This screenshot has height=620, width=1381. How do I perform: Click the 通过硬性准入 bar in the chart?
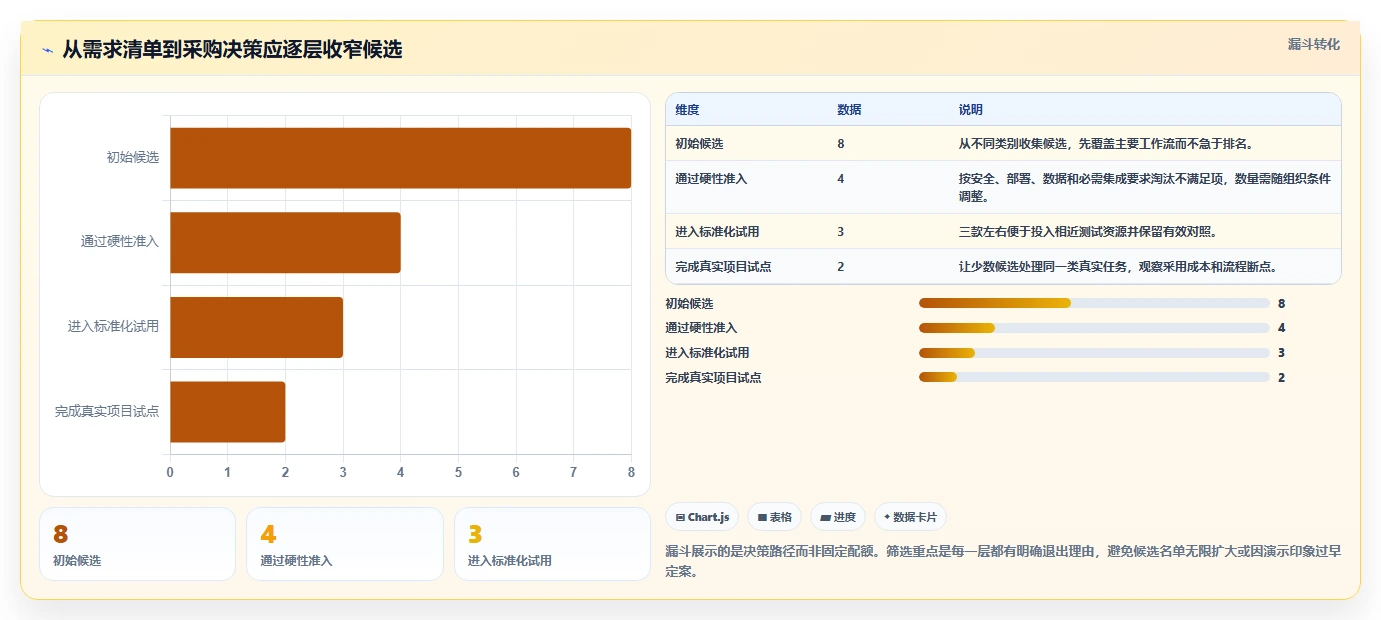click(285, 242)
